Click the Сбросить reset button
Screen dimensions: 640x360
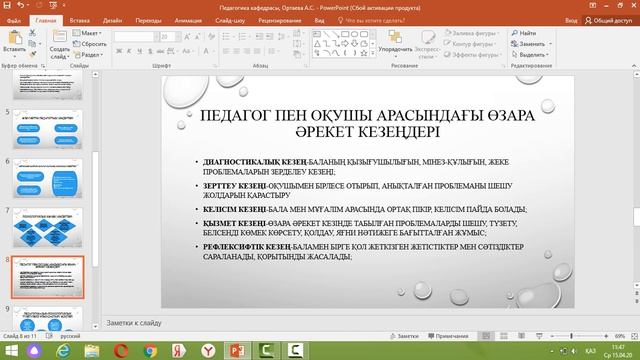tap(90, 44)
